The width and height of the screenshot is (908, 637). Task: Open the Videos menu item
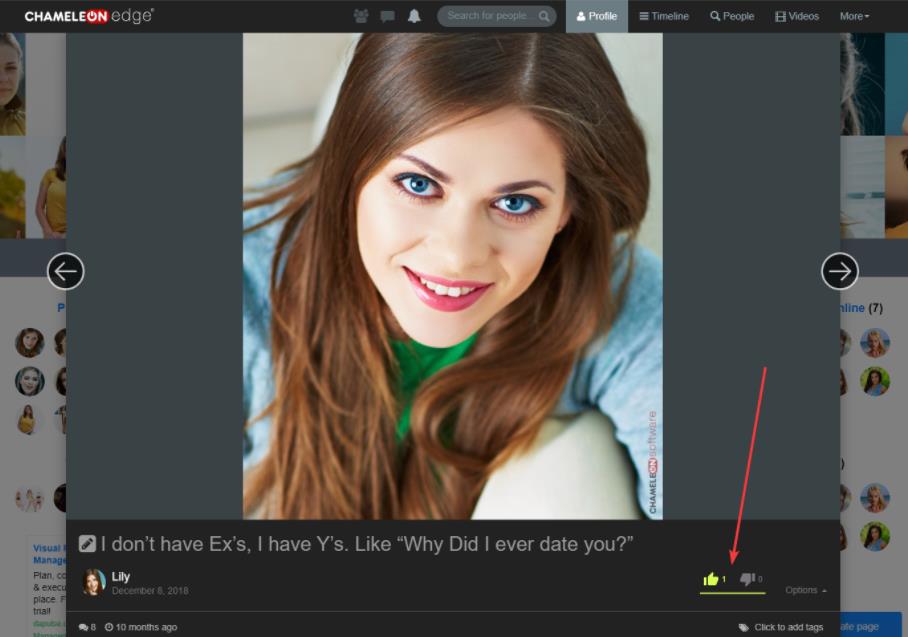(x=797, y=16)
